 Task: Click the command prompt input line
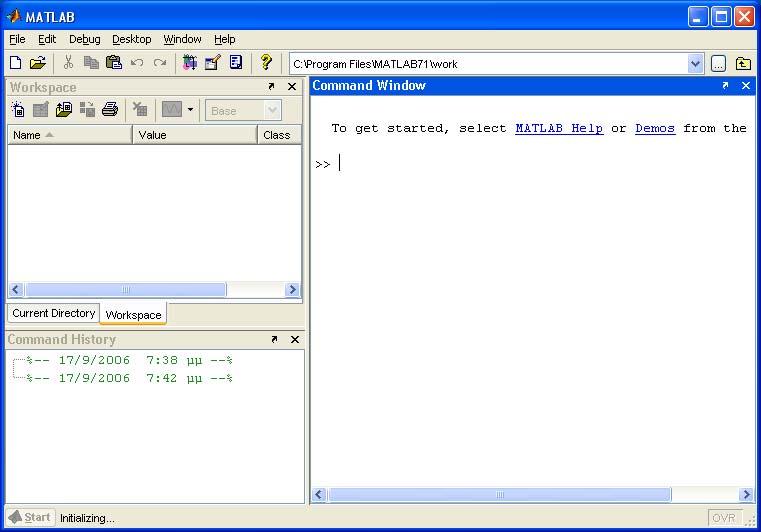pyautogui.click(x=534, y=164)
